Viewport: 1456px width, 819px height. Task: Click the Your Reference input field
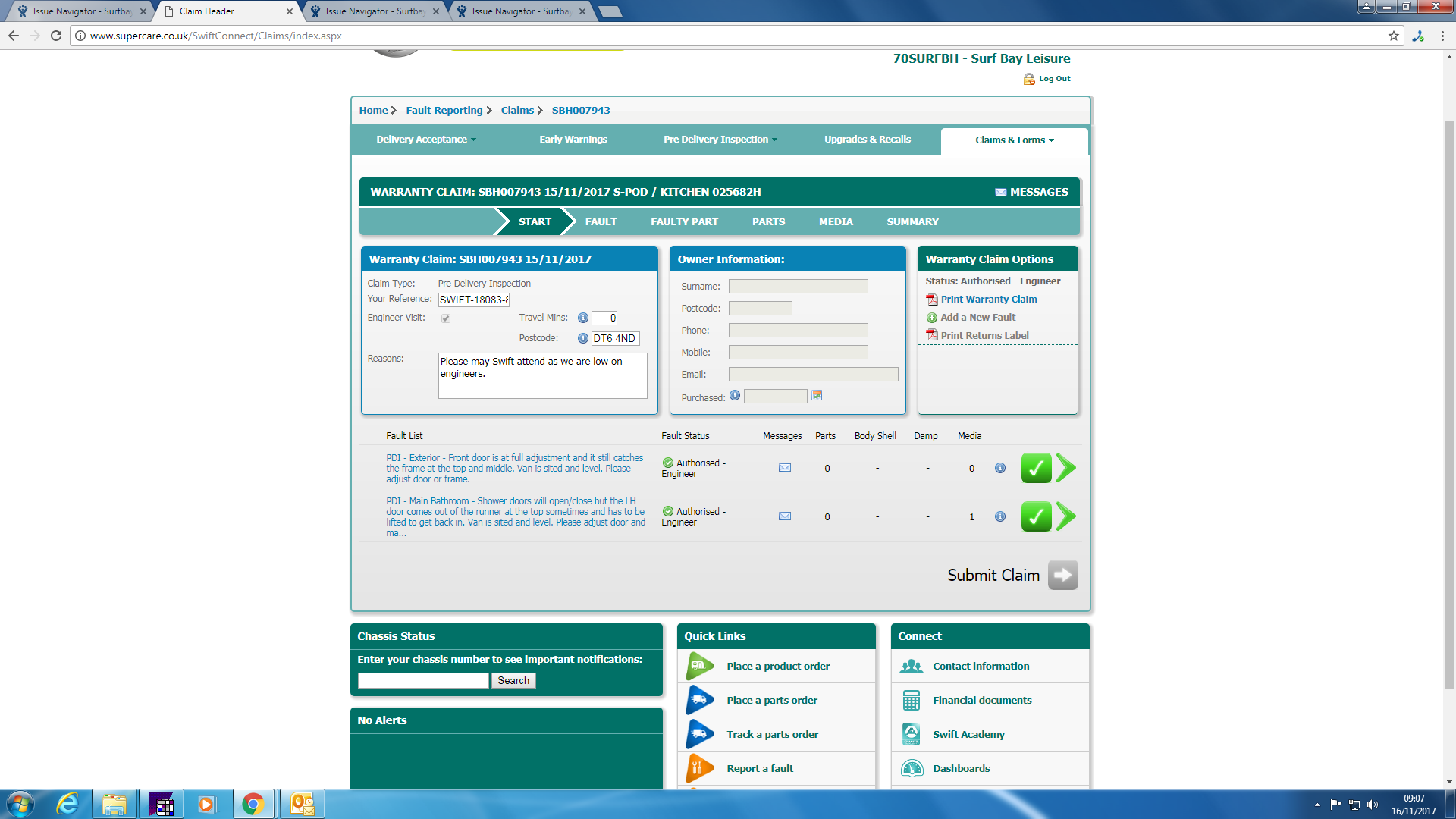click(474, 300)
